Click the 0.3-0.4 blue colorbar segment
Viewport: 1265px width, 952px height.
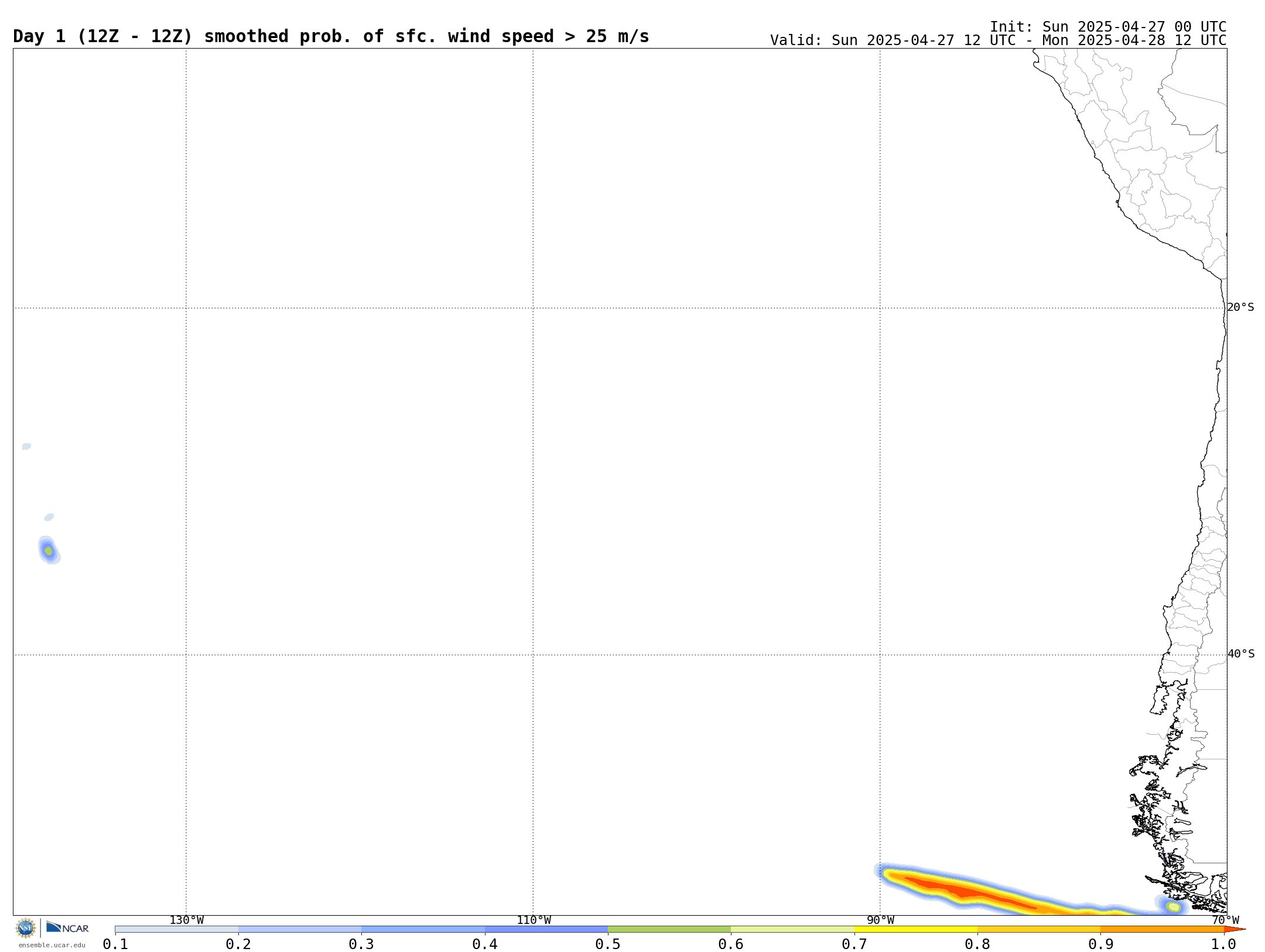pos(423,929)
